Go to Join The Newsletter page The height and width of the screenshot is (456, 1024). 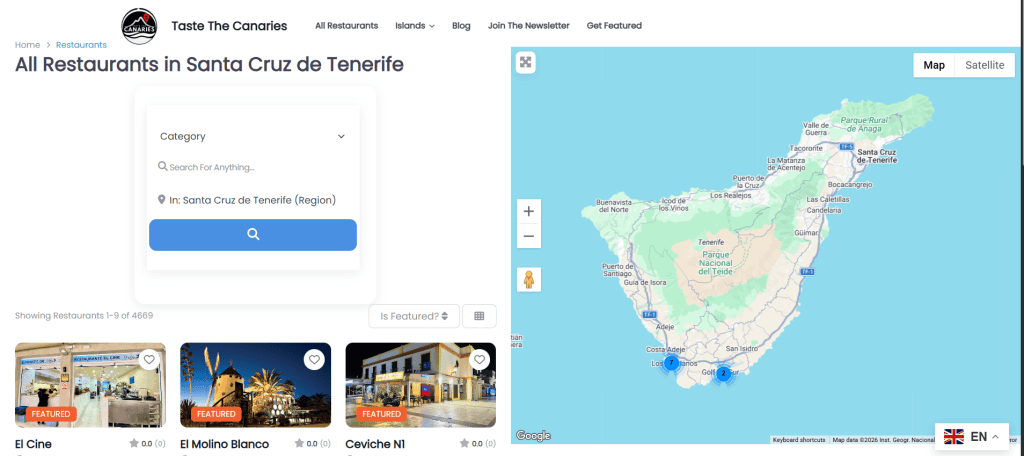point(528,26)
